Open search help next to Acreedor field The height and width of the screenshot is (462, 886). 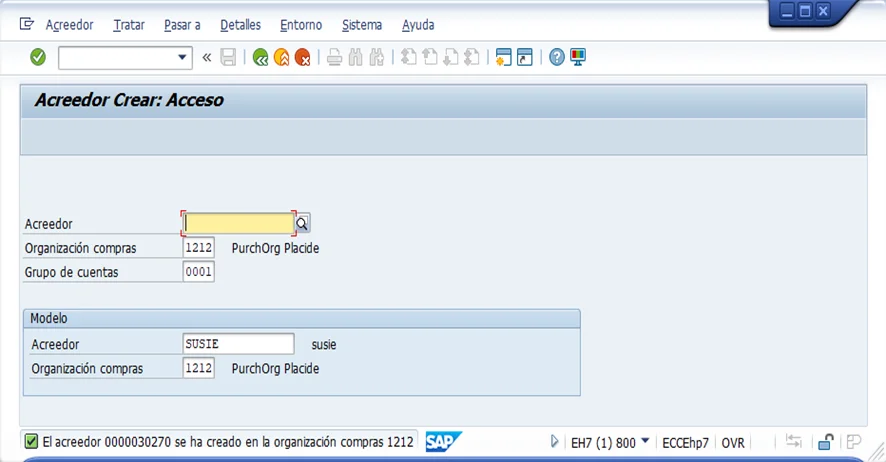[x=302, y=224]
